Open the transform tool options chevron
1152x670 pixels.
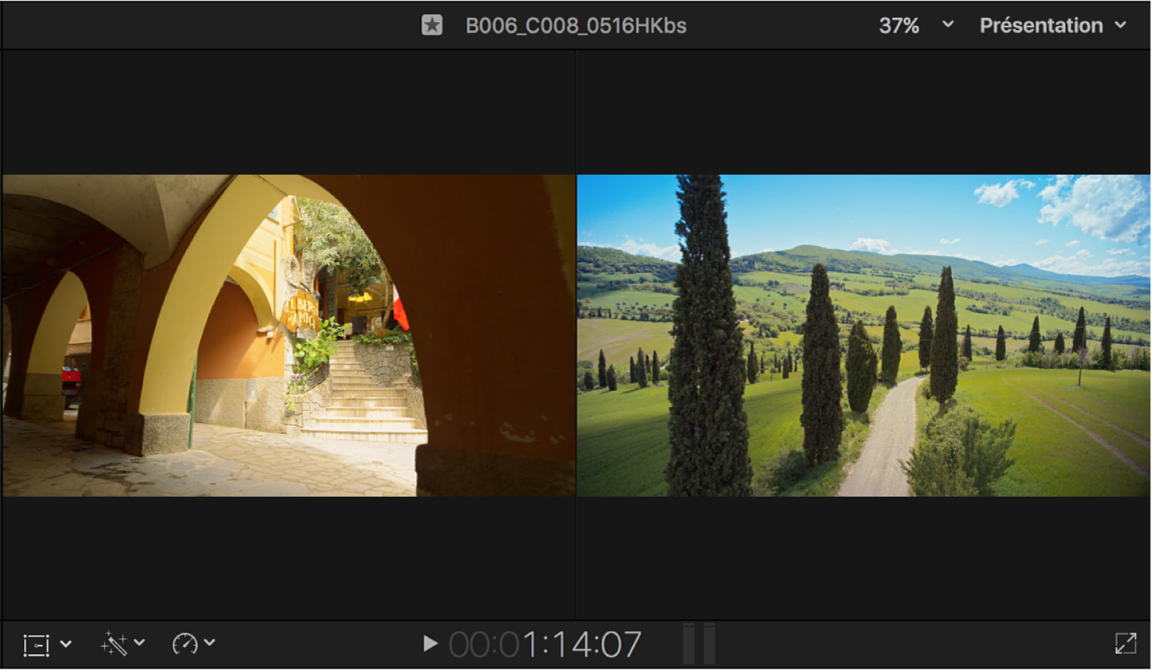pyautogui.click(x=66, y=644)
